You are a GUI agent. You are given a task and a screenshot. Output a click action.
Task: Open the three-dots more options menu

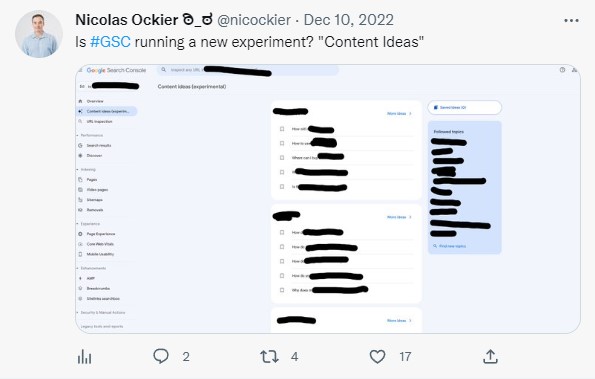pyautogui.click(x=571, y=20)
